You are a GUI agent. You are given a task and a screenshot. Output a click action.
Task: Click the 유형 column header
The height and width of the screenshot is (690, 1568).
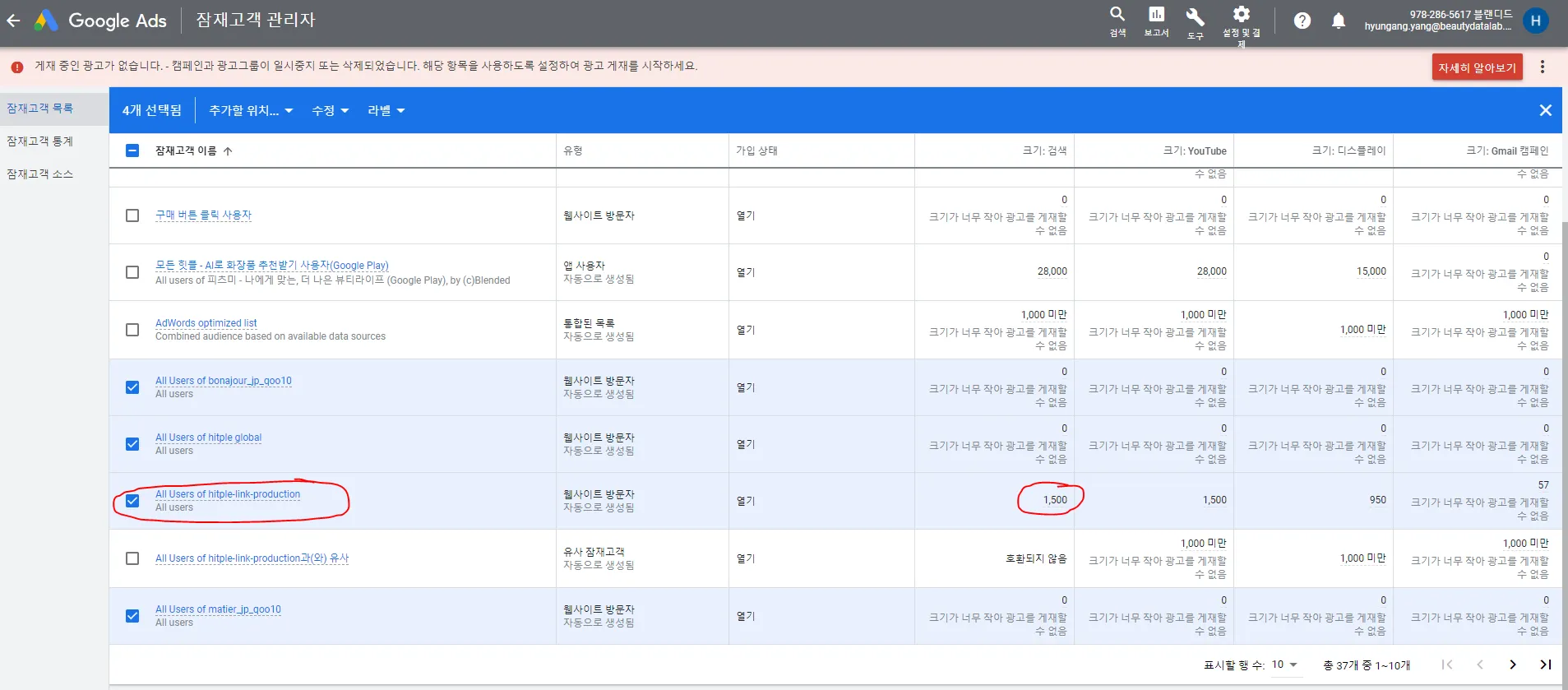click(572, 151)
